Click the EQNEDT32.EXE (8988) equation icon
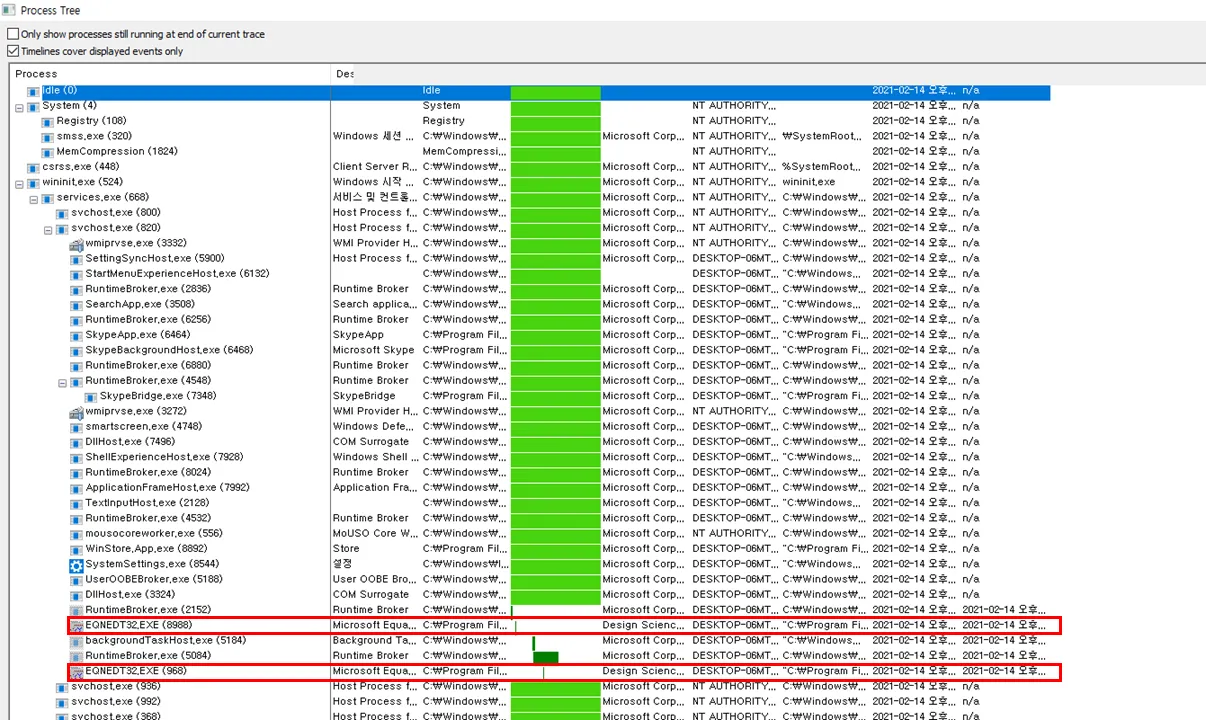Viewport: 1206px width, 720px height. click(76, 625)
